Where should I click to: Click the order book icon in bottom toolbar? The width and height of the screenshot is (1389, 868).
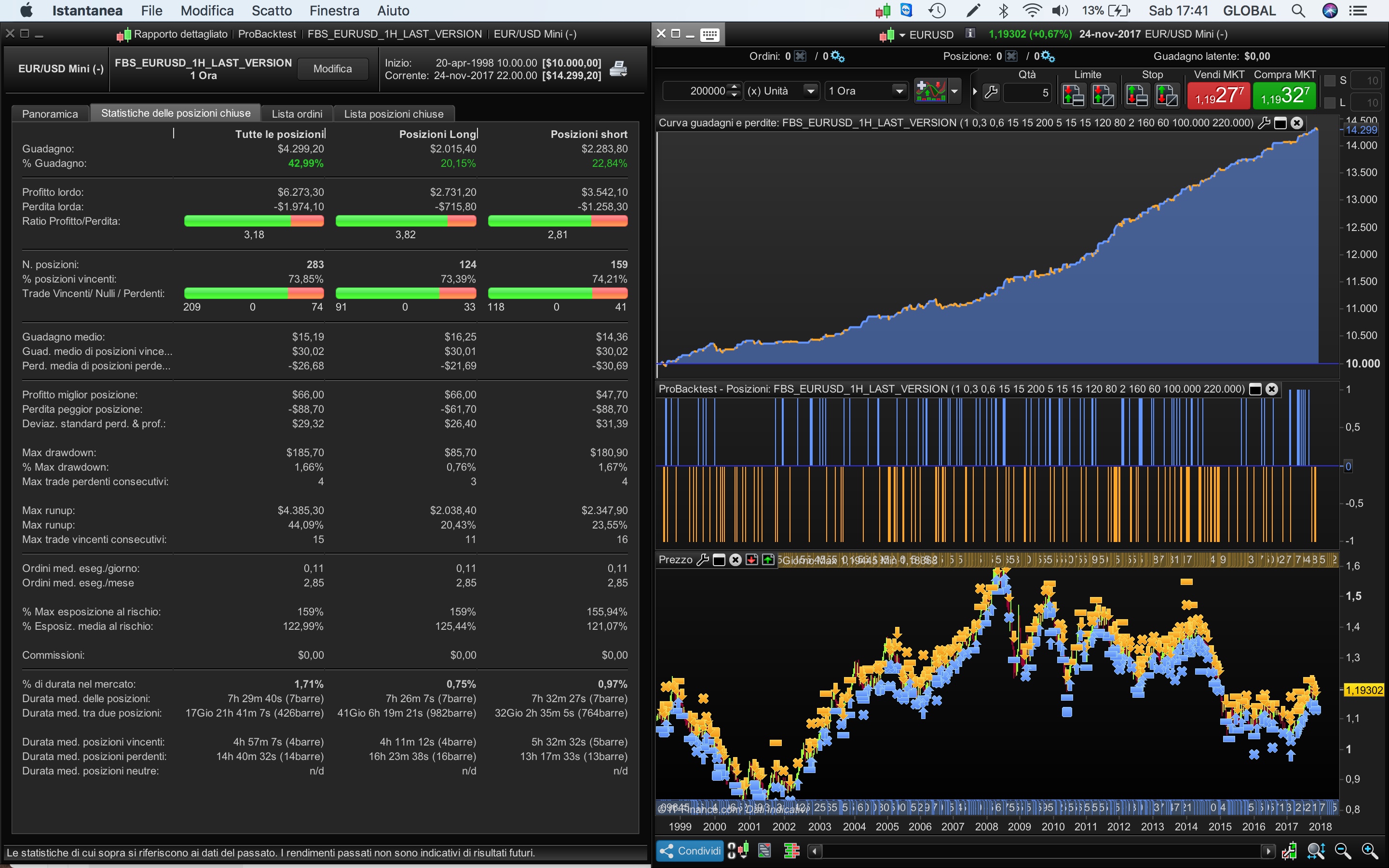pyautogui.click(x=791, y=851)
